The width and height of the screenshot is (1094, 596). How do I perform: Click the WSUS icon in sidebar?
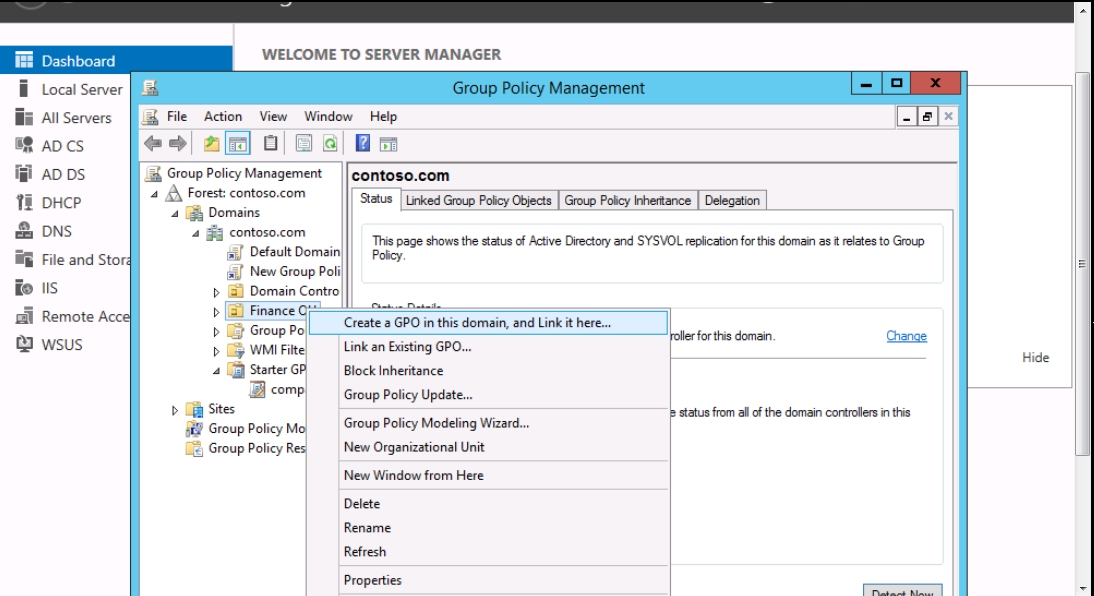click(24, 344)
